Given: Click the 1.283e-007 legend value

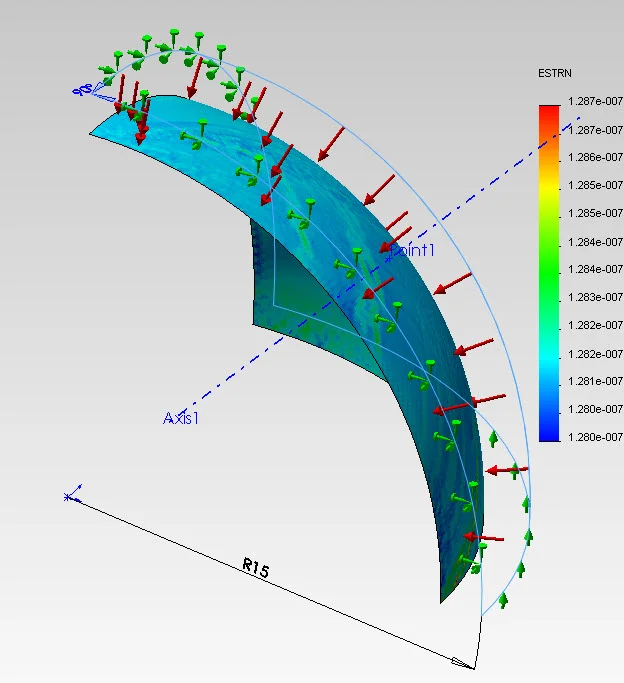Looking at the screenshot, I should click(595, 297).
